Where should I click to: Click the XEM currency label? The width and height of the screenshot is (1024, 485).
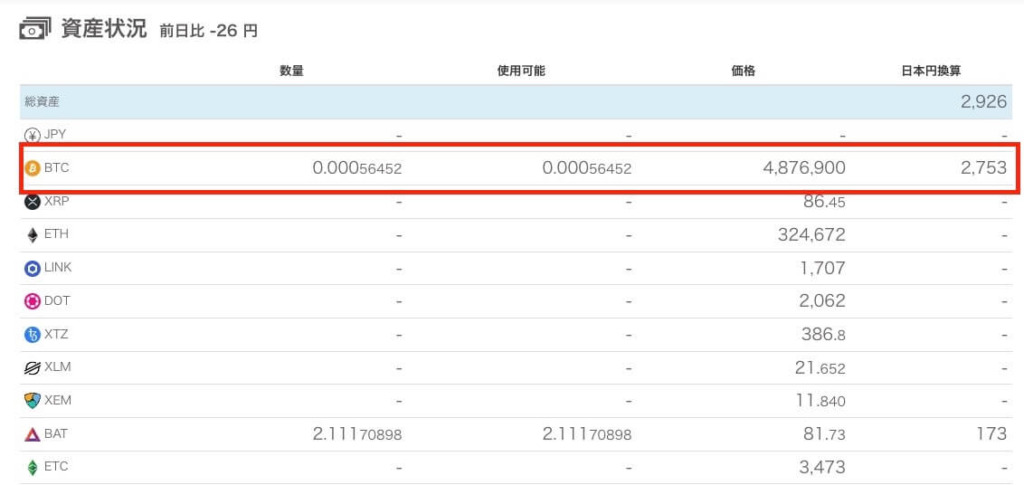point(57,400)
